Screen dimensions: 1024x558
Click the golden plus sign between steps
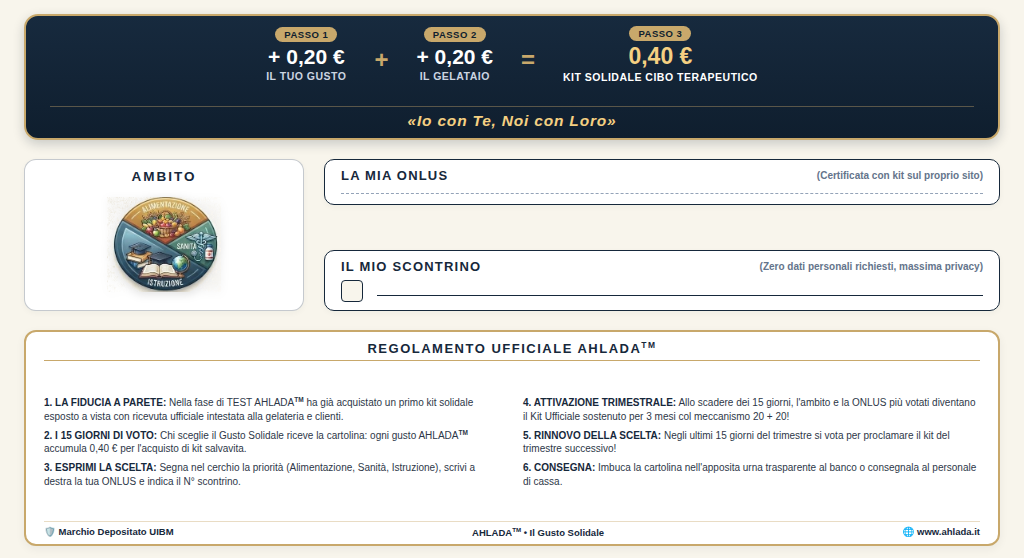381,59
